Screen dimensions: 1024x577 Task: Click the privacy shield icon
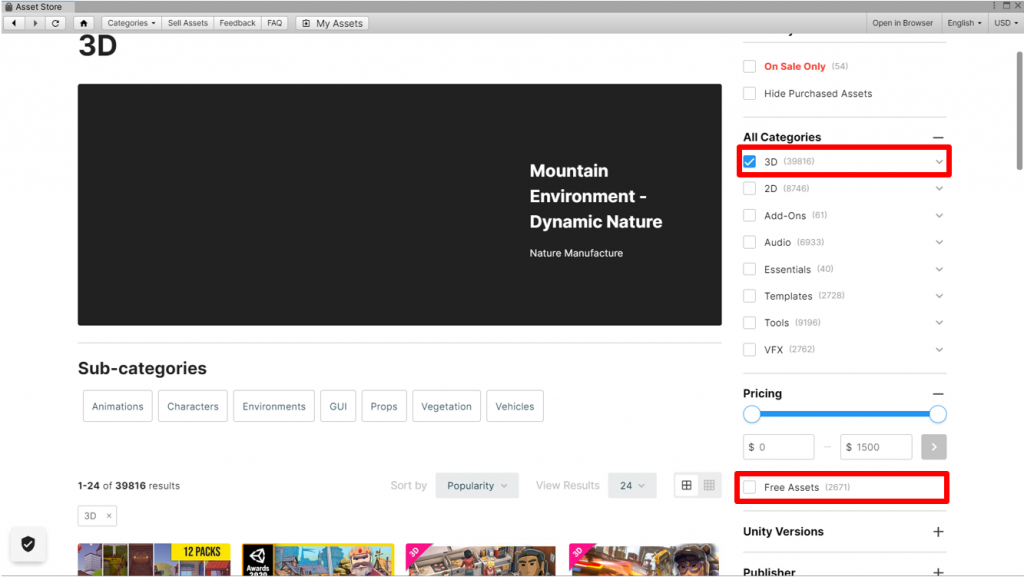[x=28, y=544]
